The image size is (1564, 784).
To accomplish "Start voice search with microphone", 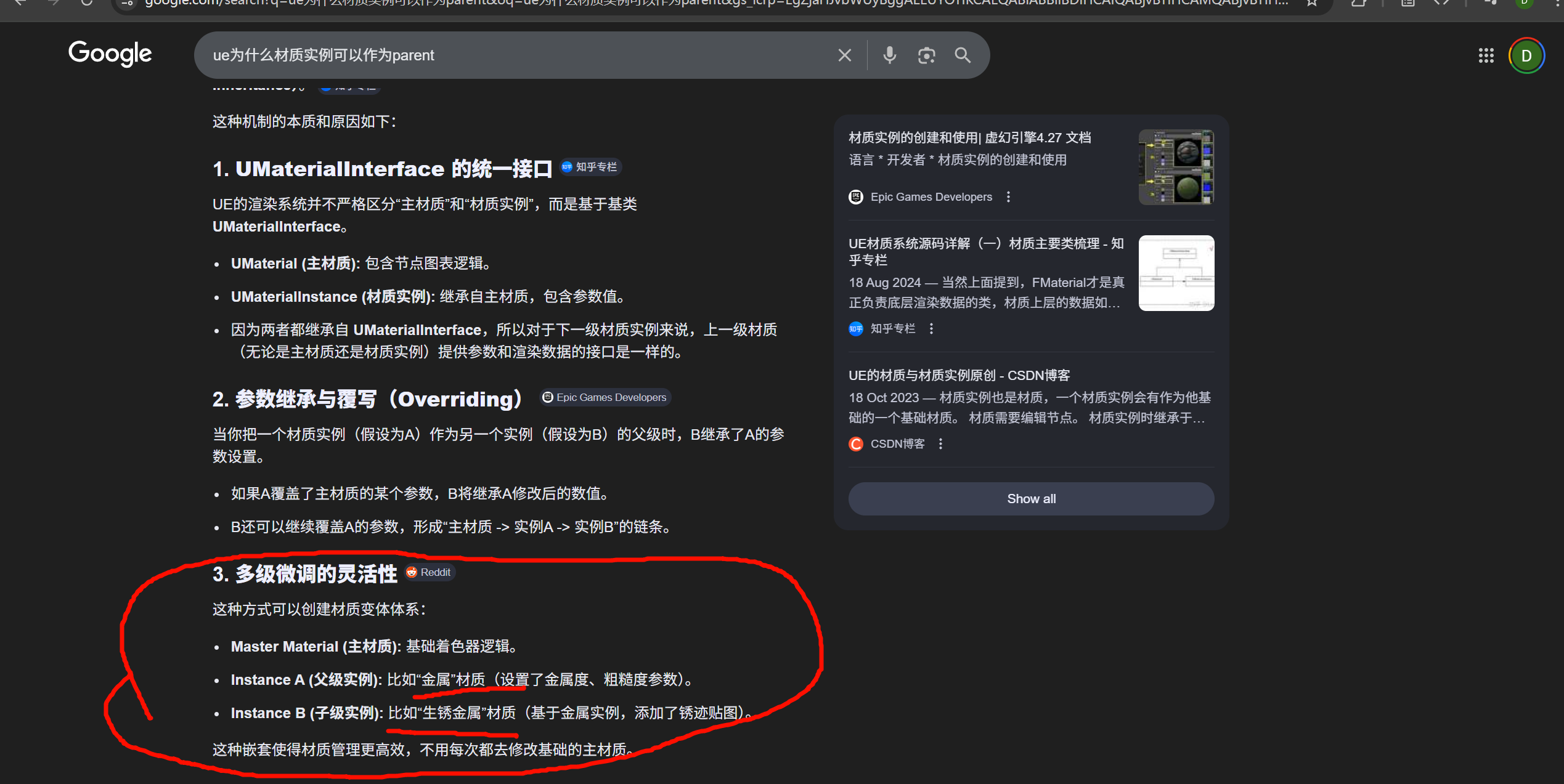I will coord(889,55).
